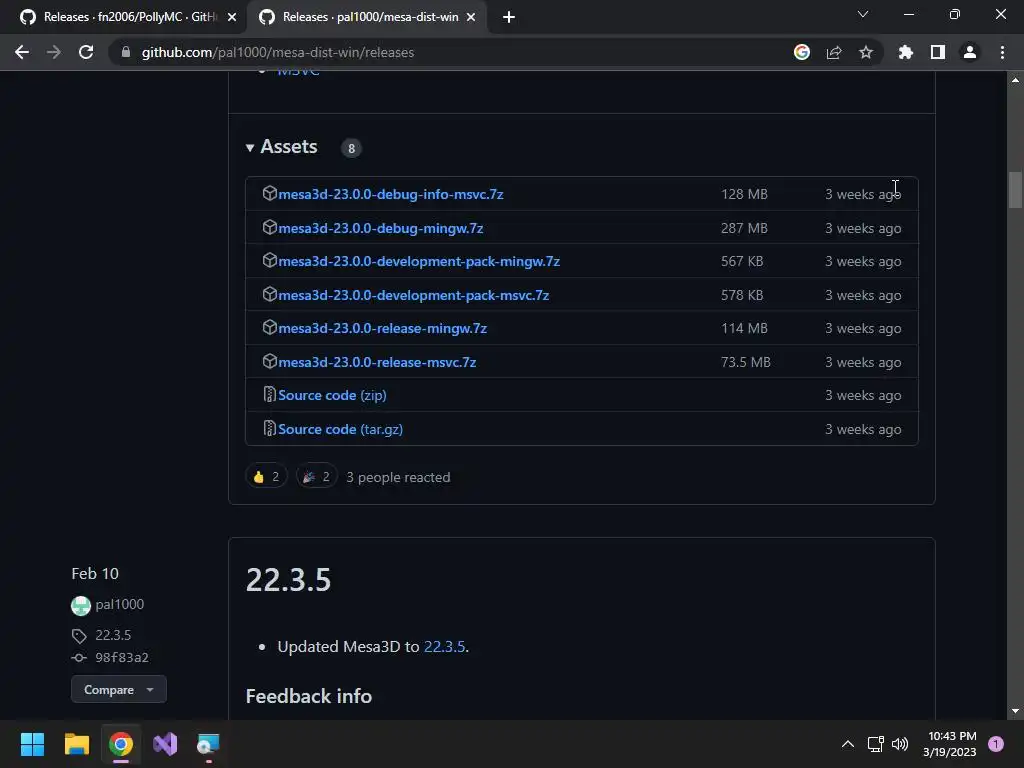Download mesa3d-23.0.0-debug-mingw.7z
Image resolution: width=1024 pixels, height=768 pixels.
(x=381, y=228)
